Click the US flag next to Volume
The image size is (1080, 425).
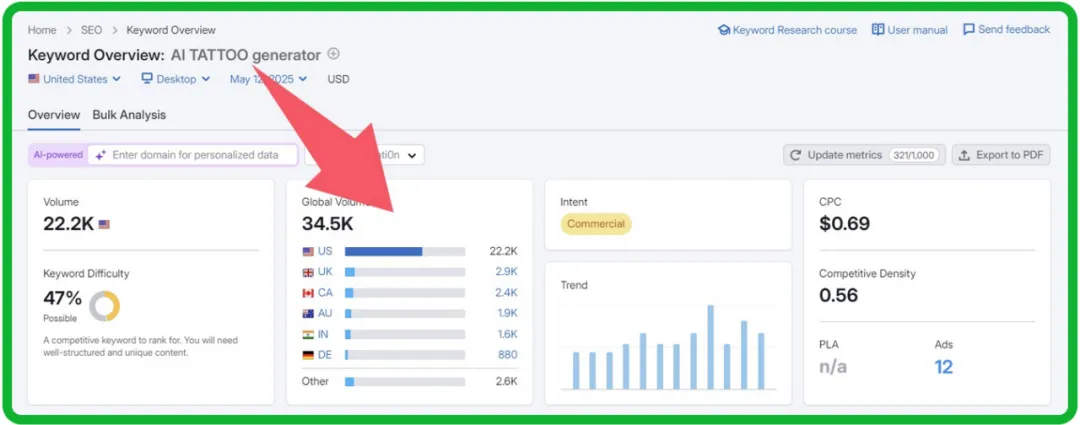tap(105, 225)
